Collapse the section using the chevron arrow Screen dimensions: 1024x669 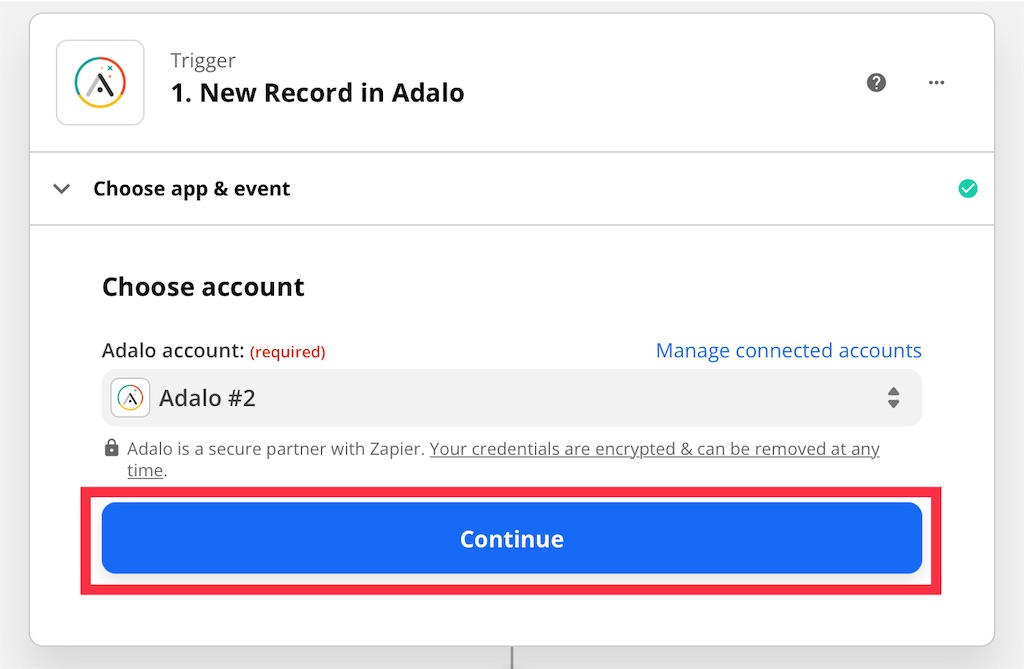62,189
